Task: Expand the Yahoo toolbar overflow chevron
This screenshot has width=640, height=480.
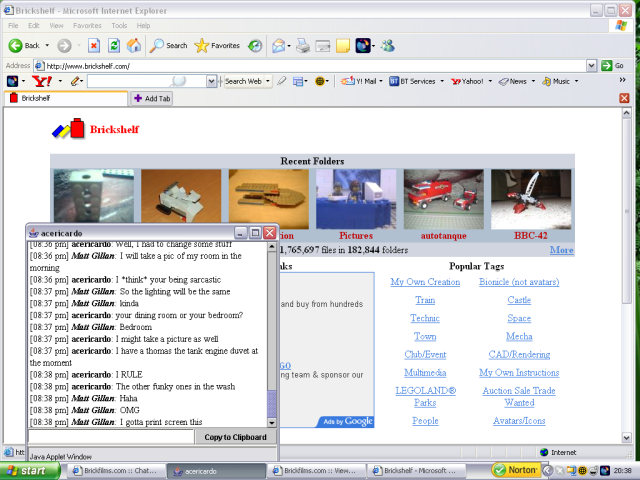Action: click(x=622, y=80)
